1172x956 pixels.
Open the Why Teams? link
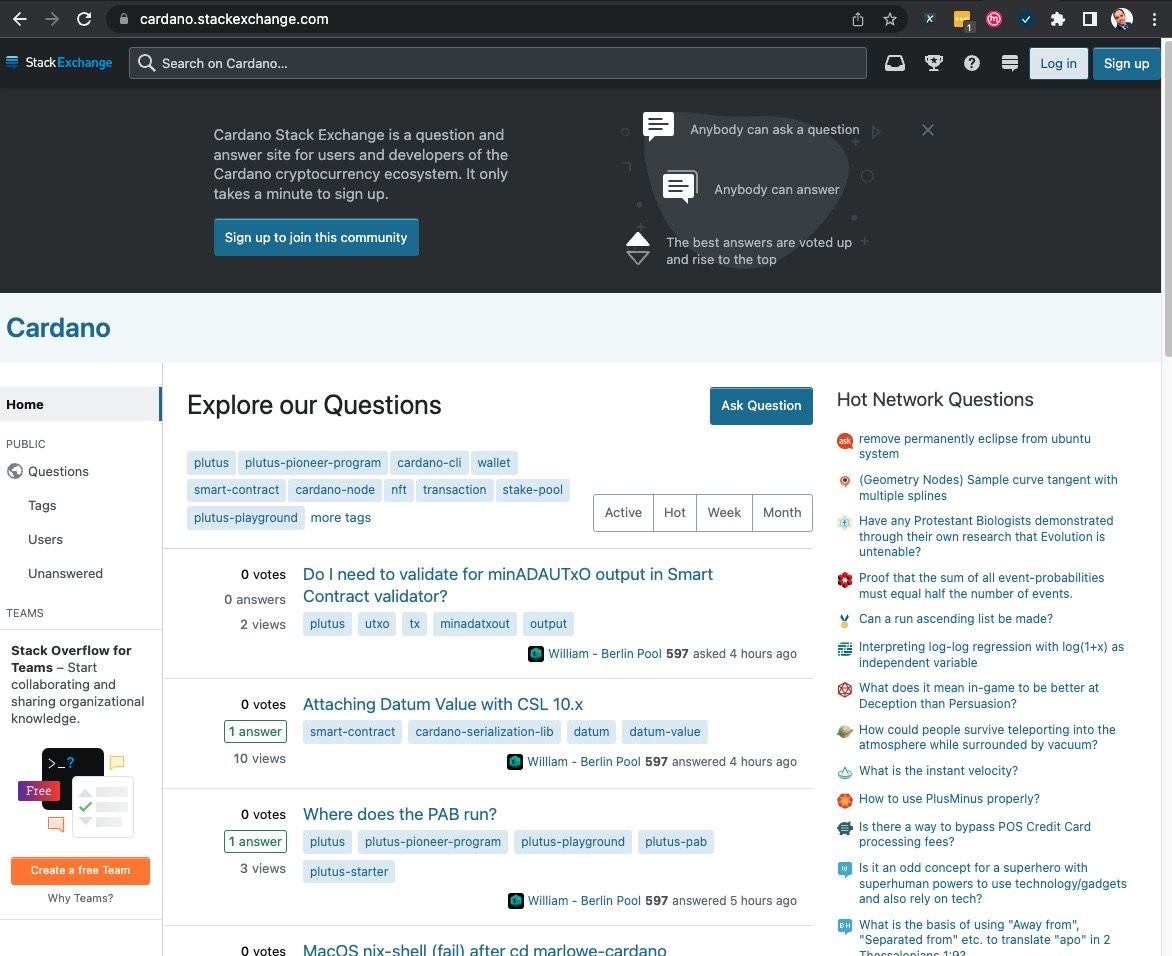click(81, 898)
